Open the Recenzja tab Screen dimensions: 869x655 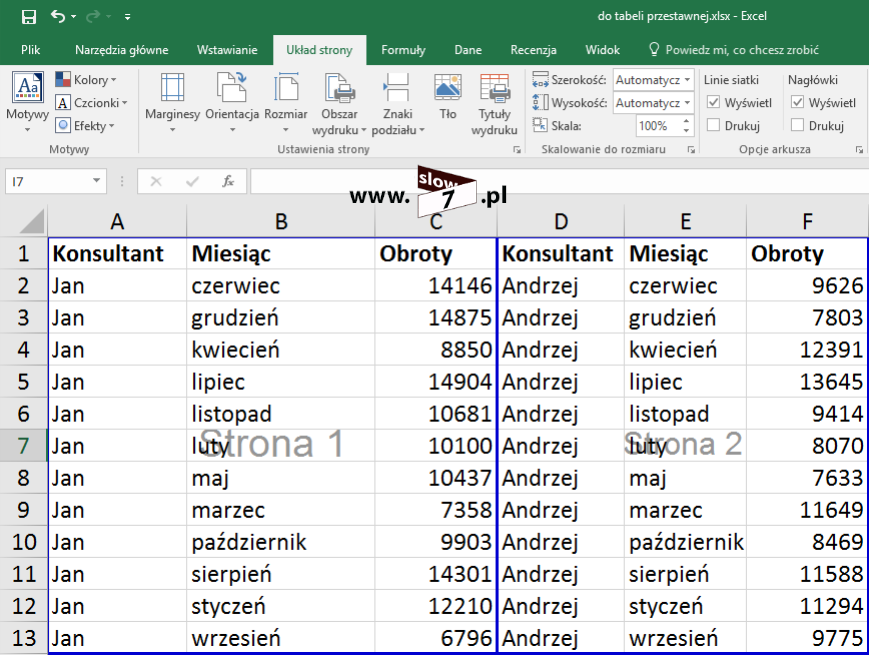point(533,50)
